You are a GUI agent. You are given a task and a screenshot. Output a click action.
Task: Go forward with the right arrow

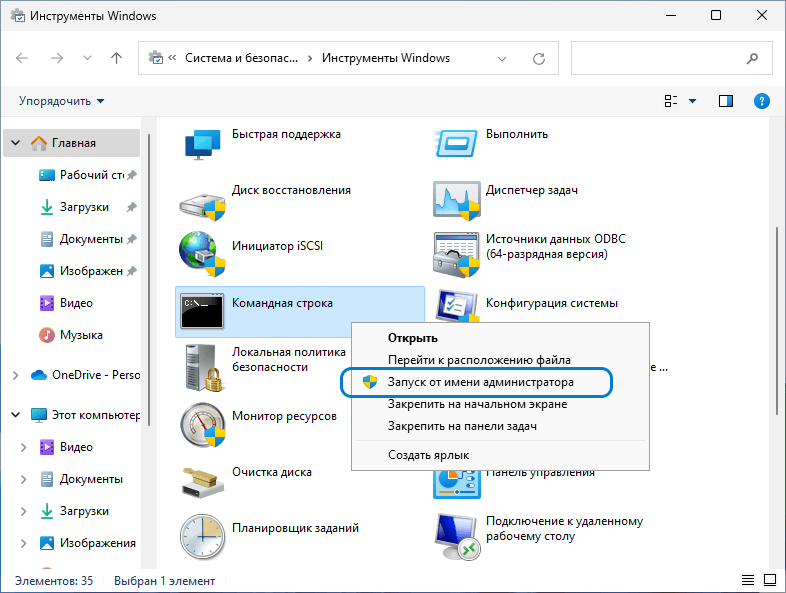[57, 58]
